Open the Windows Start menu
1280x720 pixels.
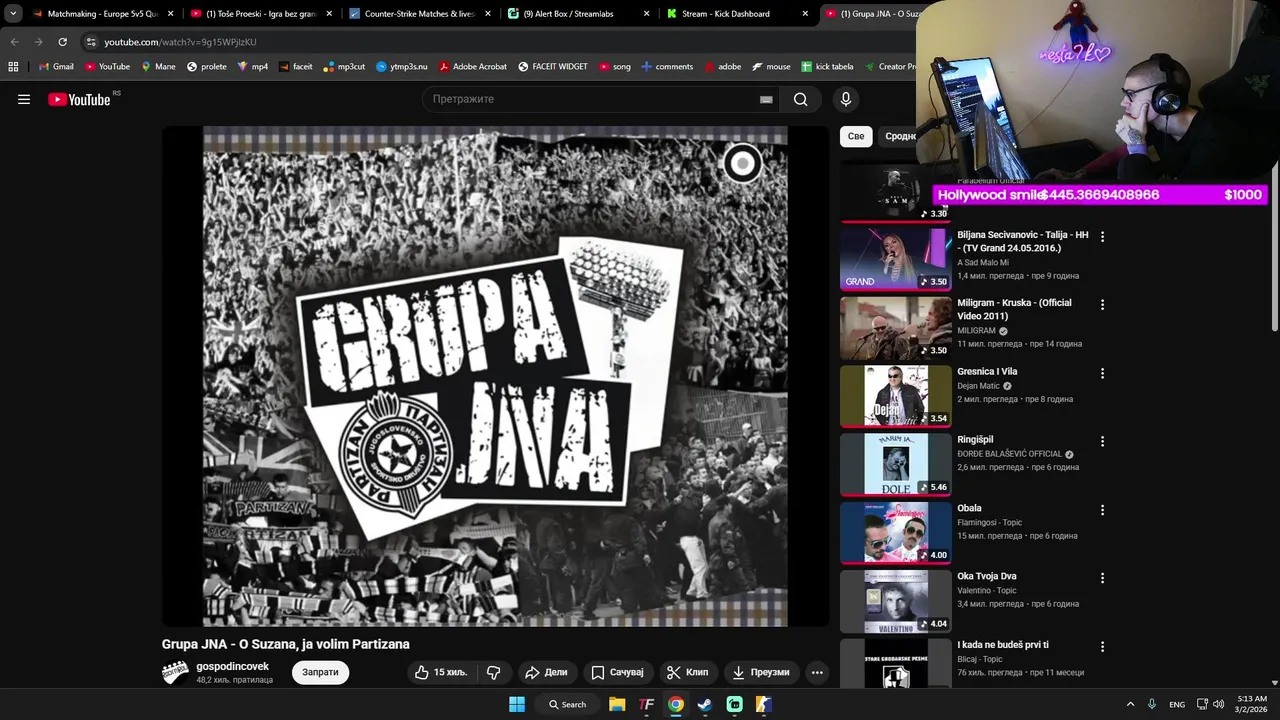pos(517,704)
